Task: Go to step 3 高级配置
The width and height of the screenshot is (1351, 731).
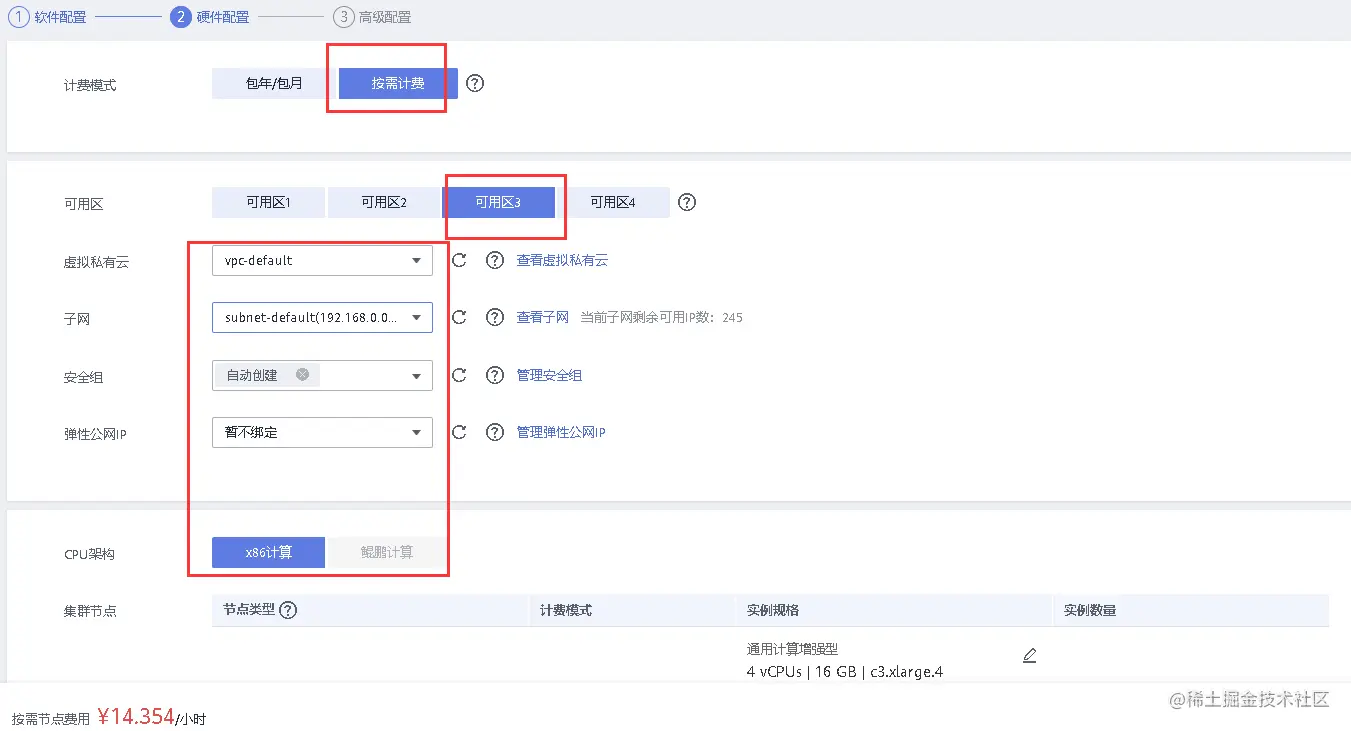Action: click(x=372, y=17)
